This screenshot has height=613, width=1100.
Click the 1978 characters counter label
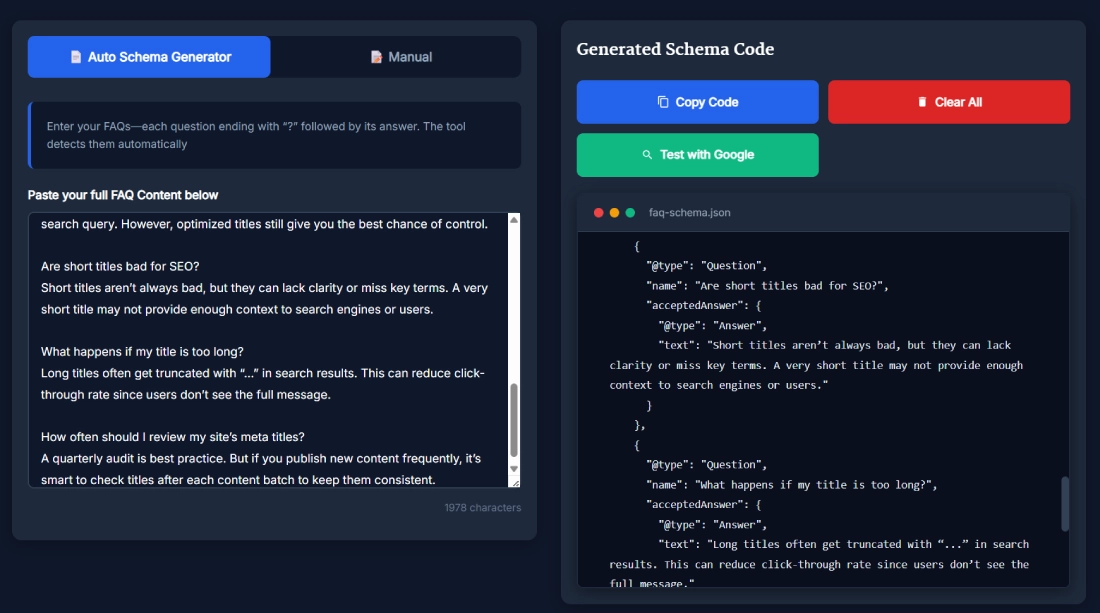tap(483, 507)
